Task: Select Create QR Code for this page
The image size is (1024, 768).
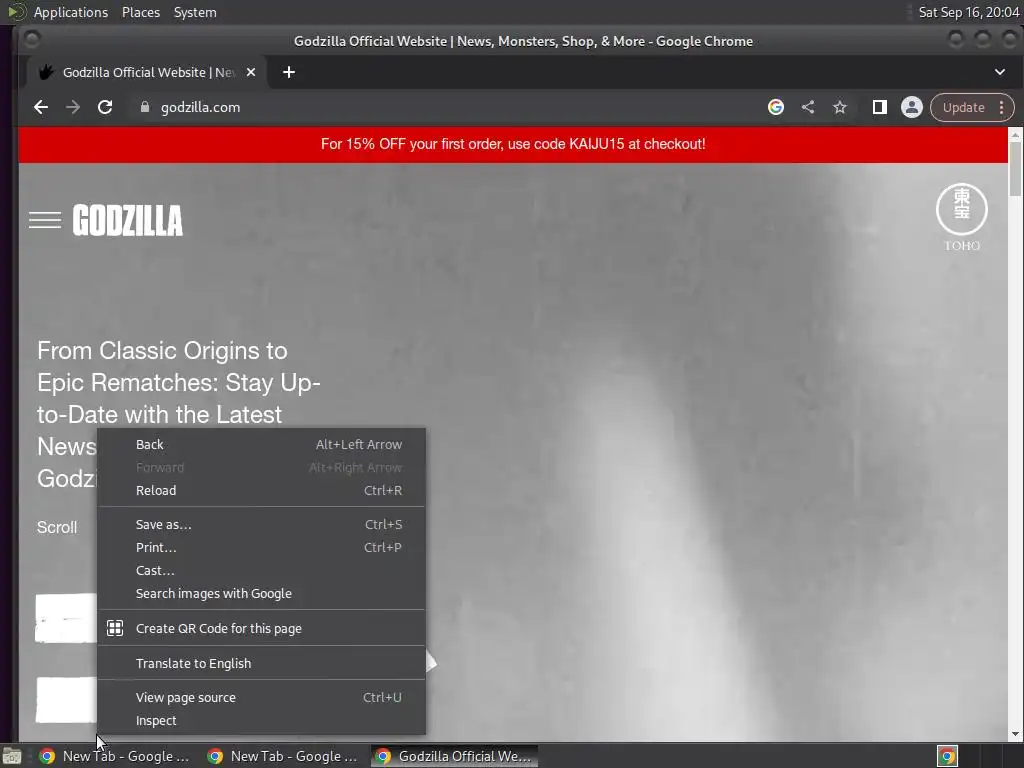Action: click(x=261, y=628)
